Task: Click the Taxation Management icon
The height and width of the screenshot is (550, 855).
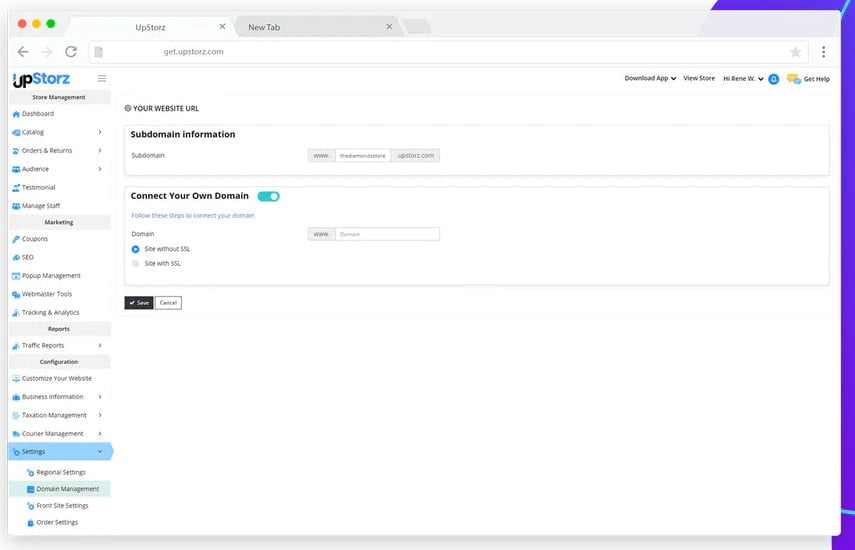Action: pos(16,415)
